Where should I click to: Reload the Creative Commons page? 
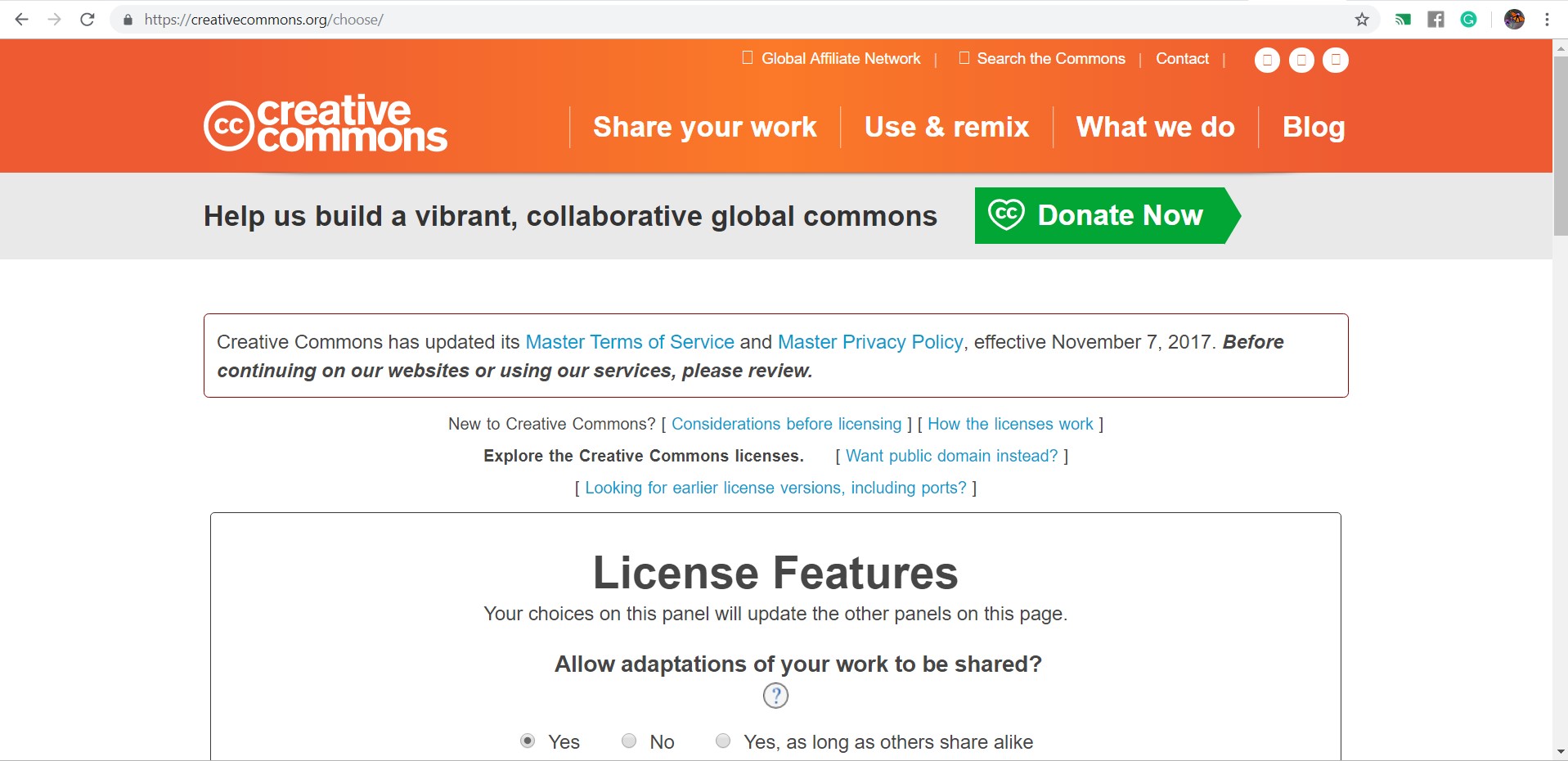pyautogui.click(x=88, y=20)
